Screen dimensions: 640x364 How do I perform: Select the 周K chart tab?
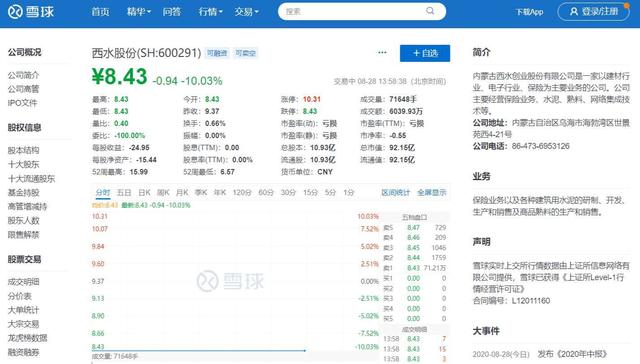pyautogui.click(x=163, y=193)
